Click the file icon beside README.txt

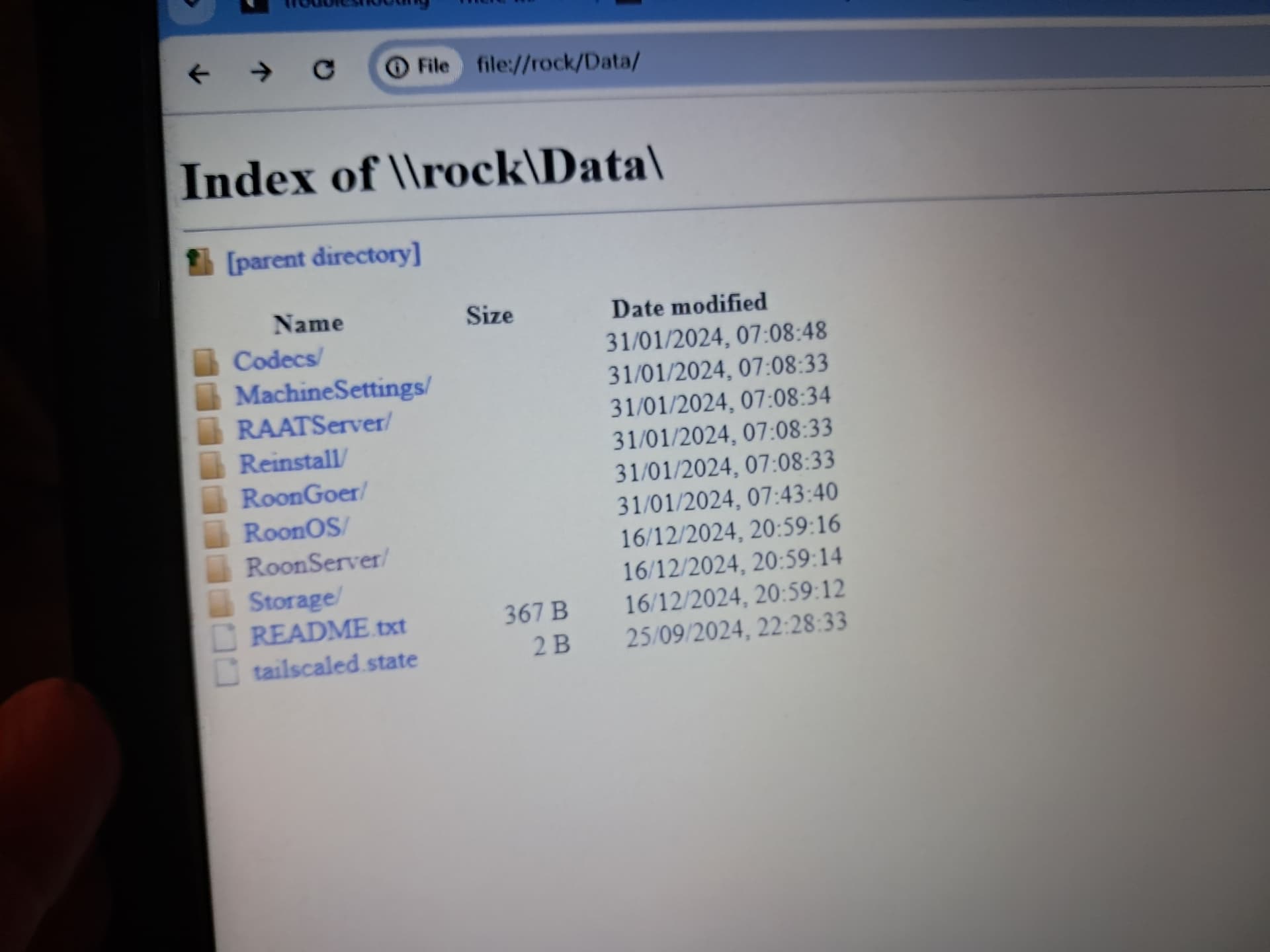click(224, 638)
